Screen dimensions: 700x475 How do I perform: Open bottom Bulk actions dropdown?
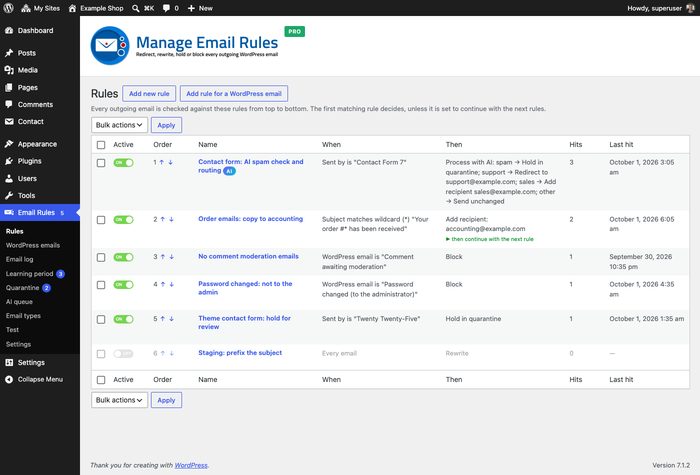119,400
